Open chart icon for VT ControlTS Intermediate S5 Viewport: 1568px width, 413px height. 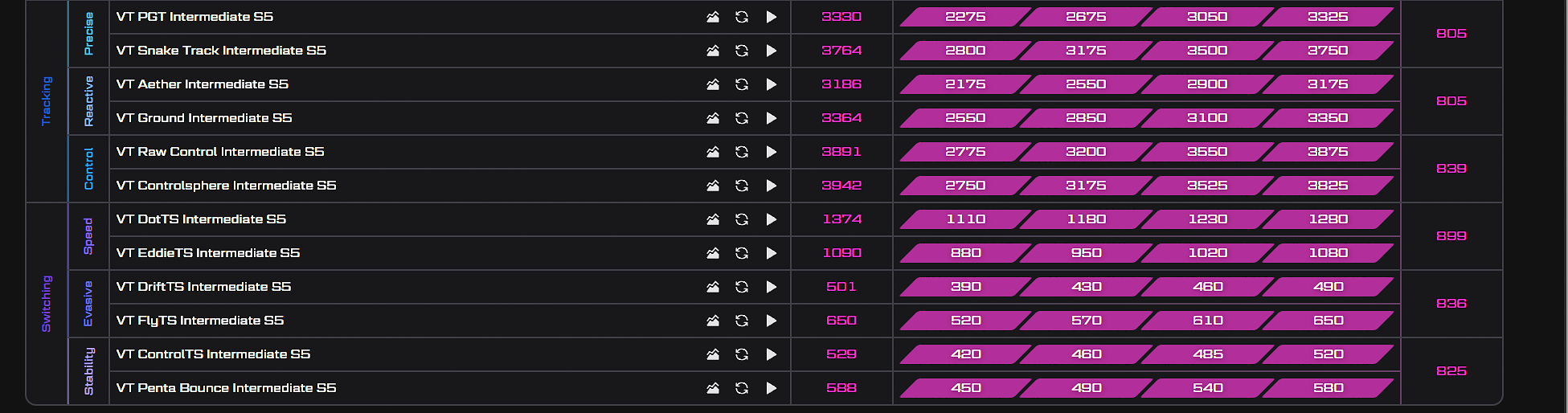[713, 354]
